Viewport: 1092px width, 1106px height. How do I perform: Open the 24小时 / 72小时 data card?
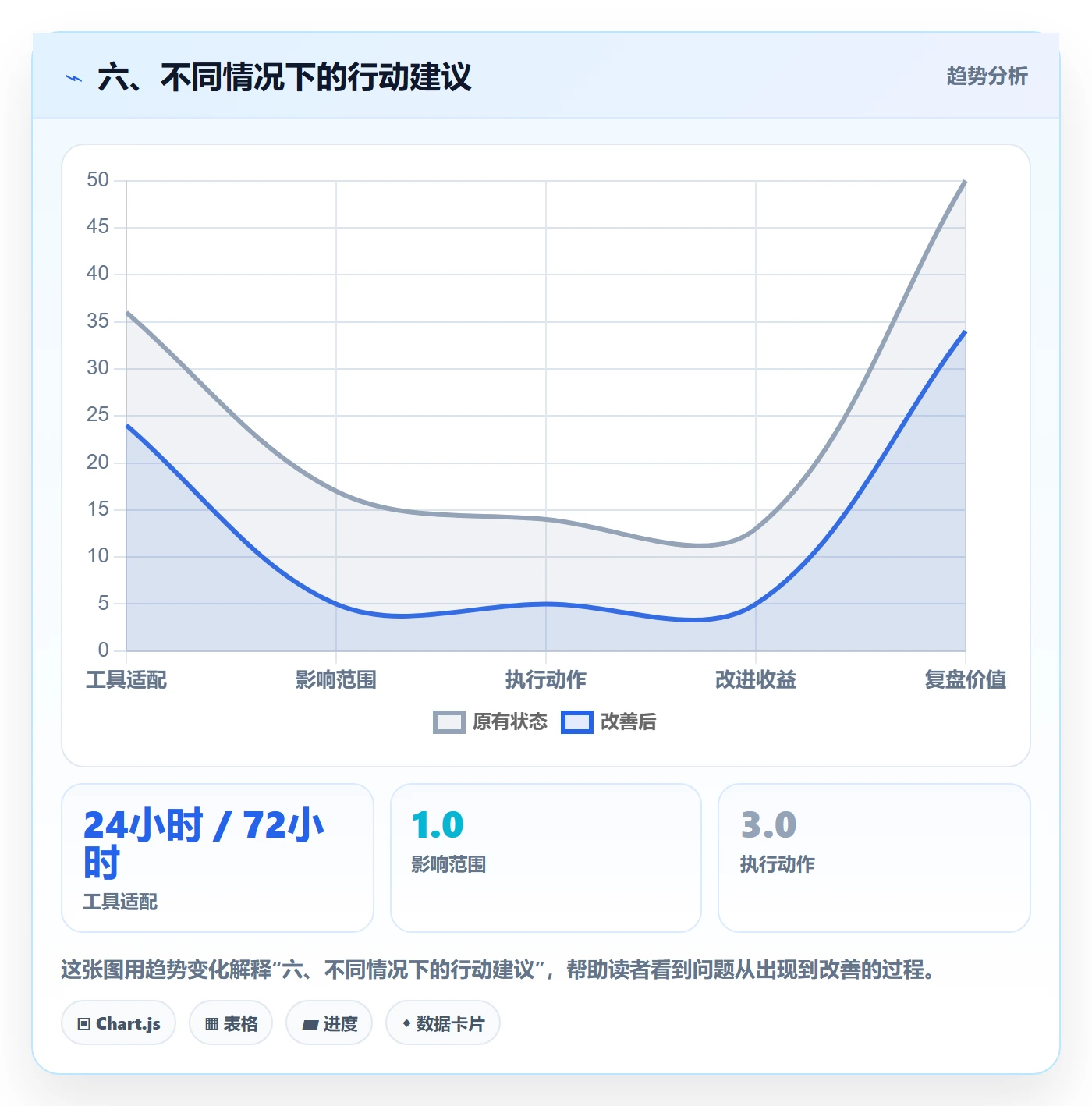click(218, 858)
